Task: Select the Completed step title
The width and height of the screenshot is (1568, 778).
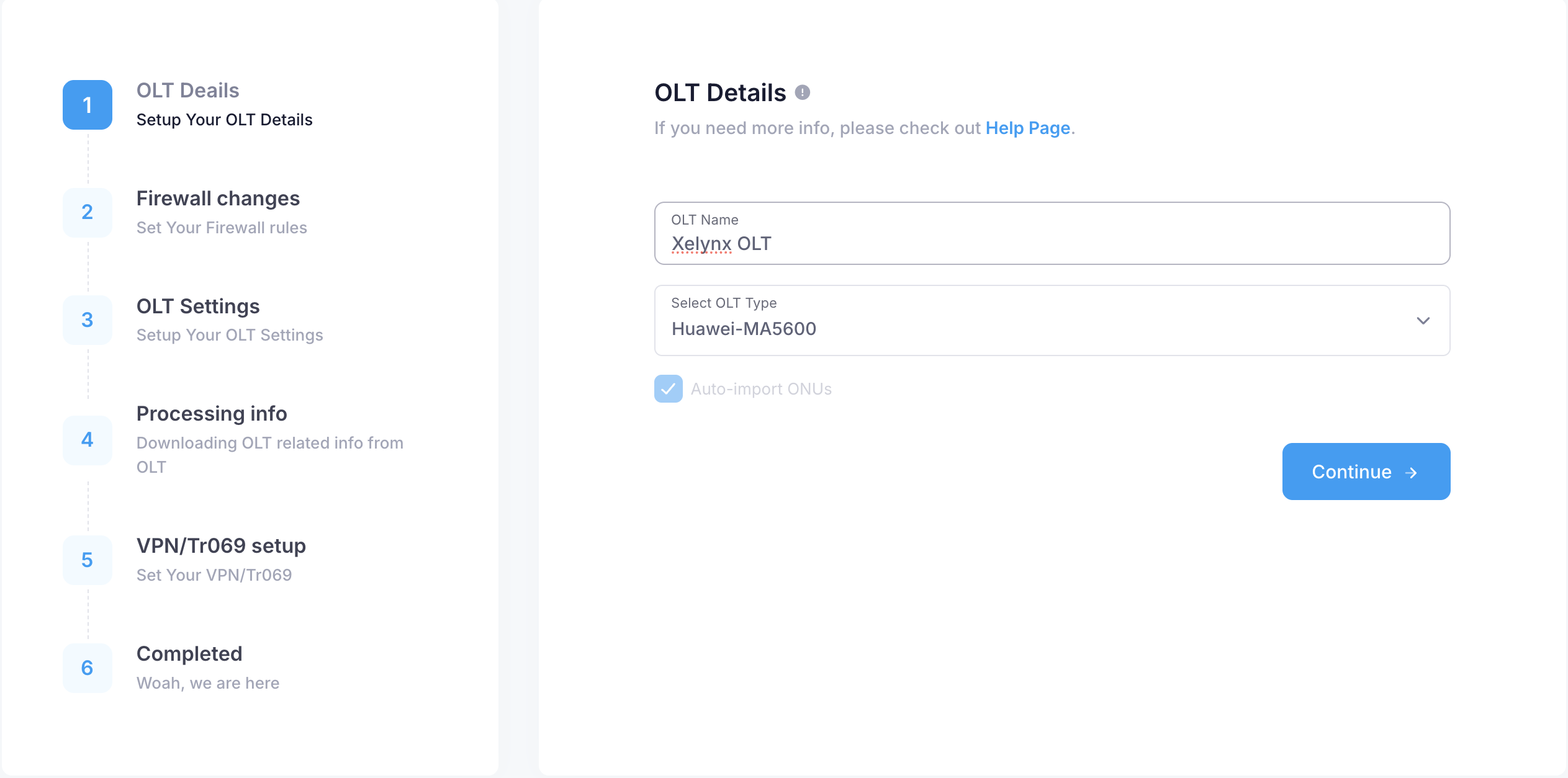Action: pos(189,654)
